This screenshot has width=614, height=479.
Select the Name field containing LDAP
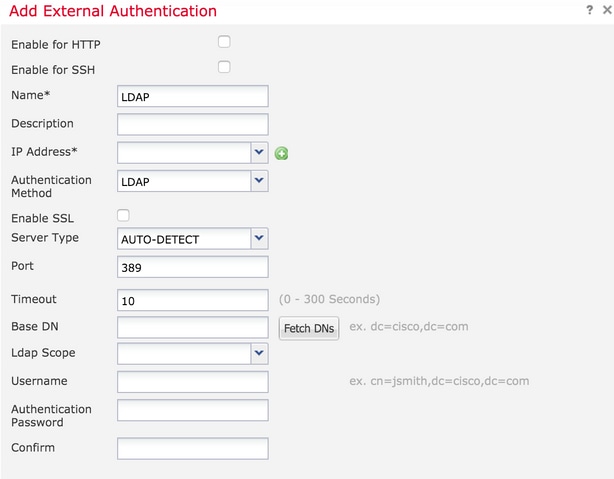coord(193,96)
